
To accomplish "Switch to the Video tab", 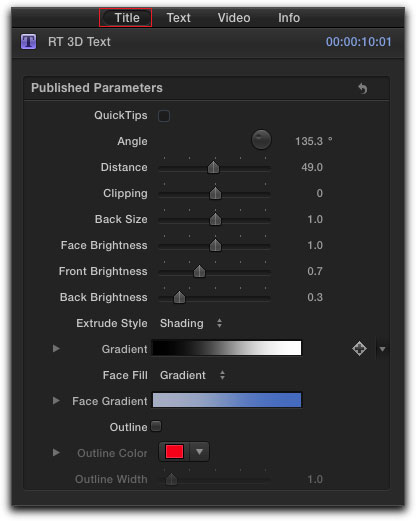I will coord(234,18).
